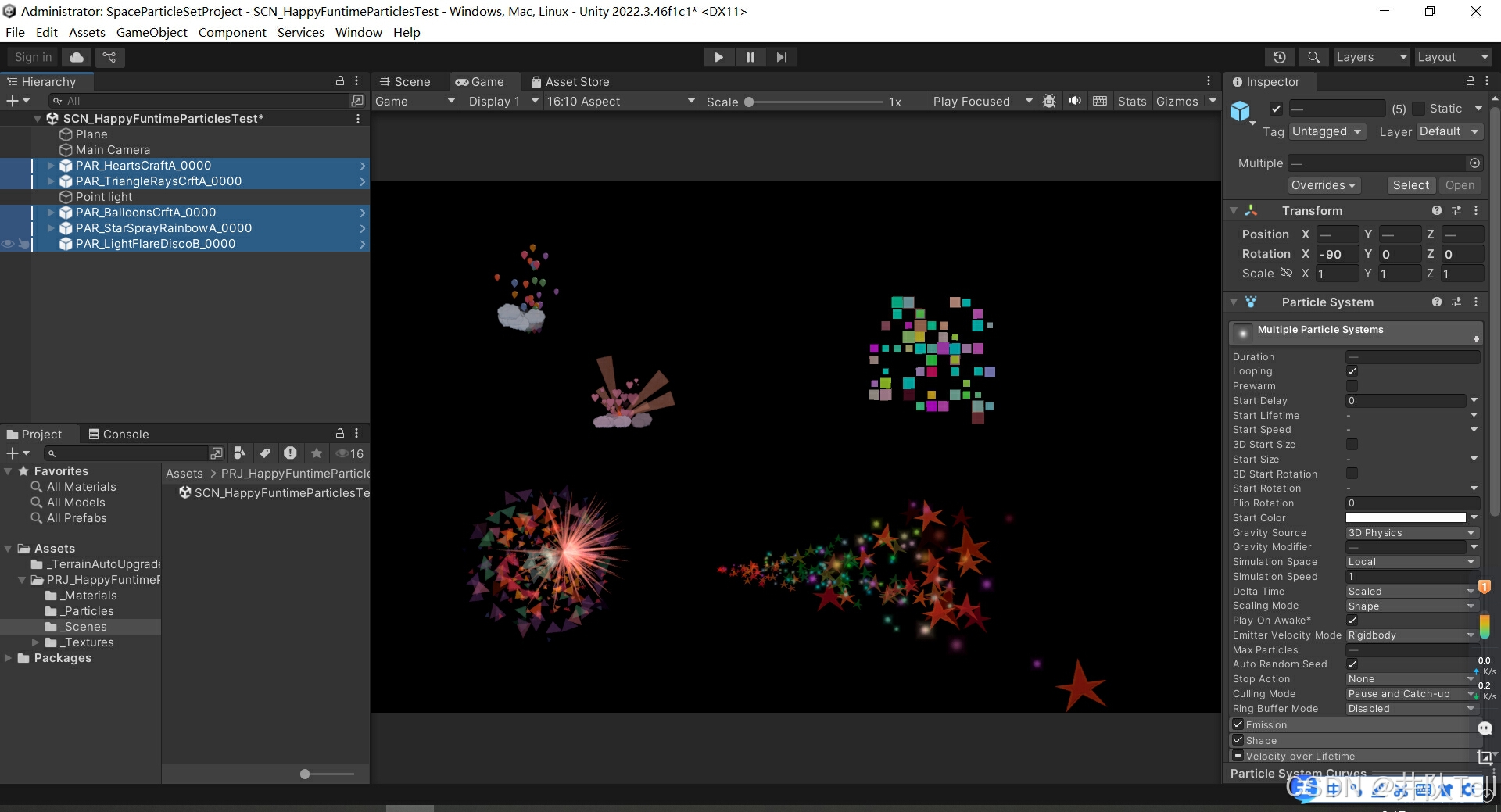Toggle the Looping checkbox
The width and height of the screenshot is (1501, 812).
tap(1352, 371)
